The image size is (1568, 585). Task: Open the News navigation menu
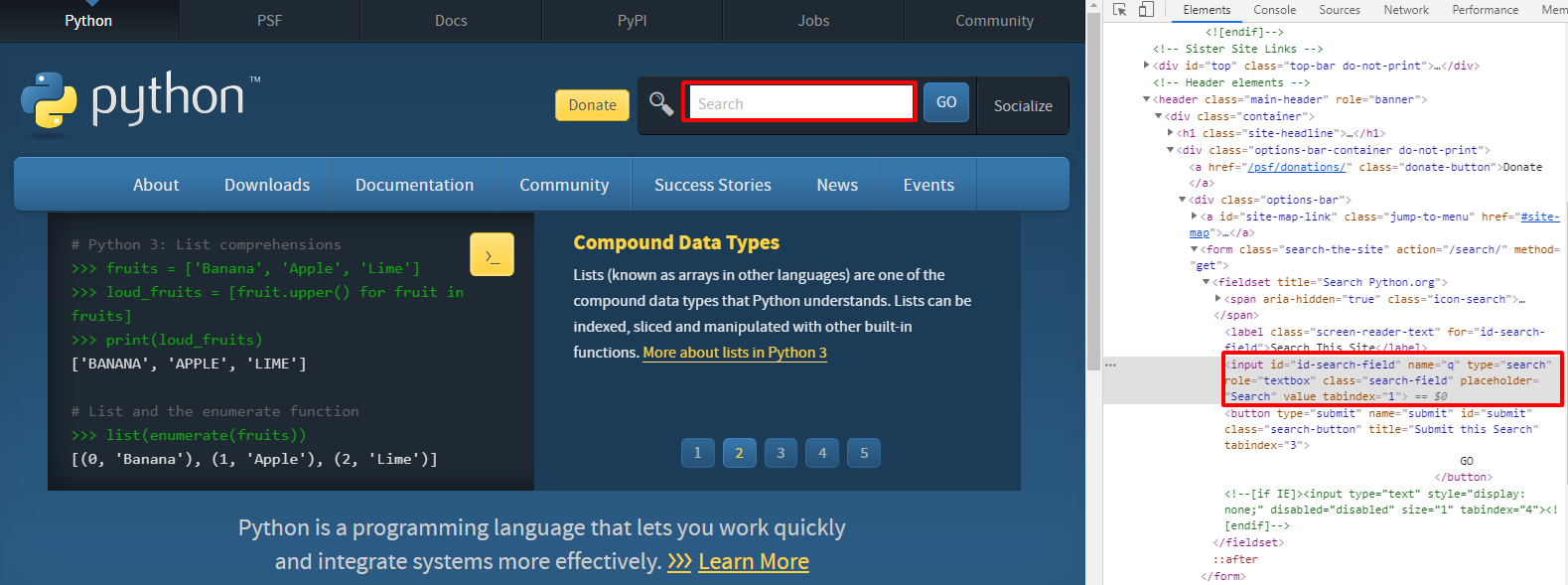click(x=837, y=185)
